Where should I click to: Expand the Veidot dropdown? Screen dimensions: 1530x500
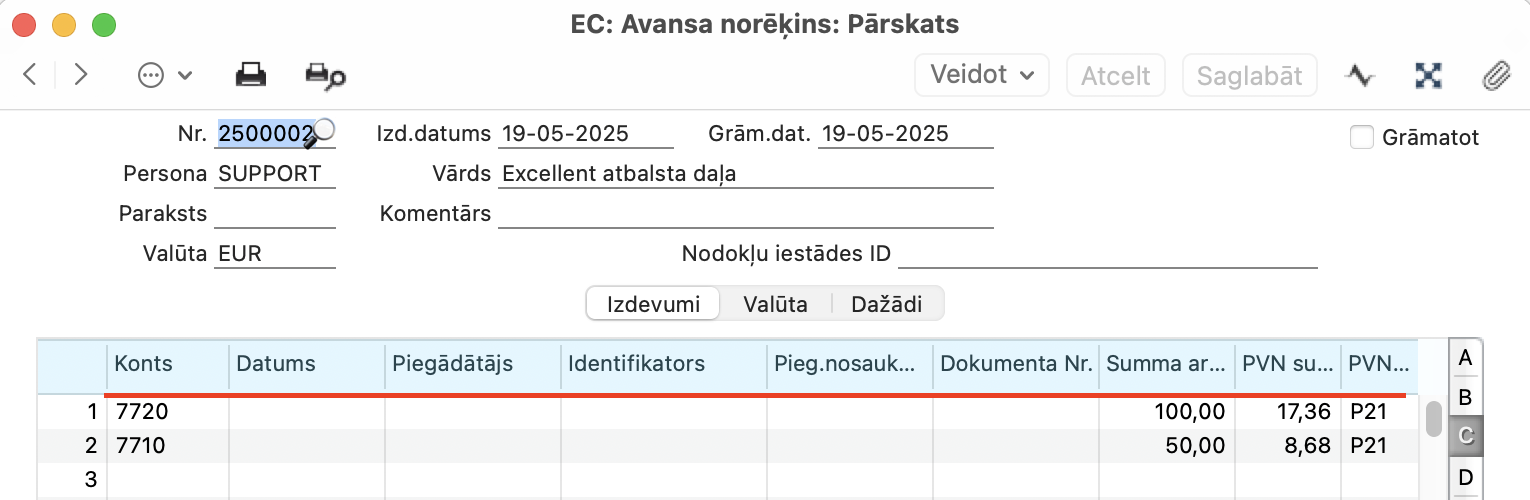pyautogui.click(x=982, y=75)
